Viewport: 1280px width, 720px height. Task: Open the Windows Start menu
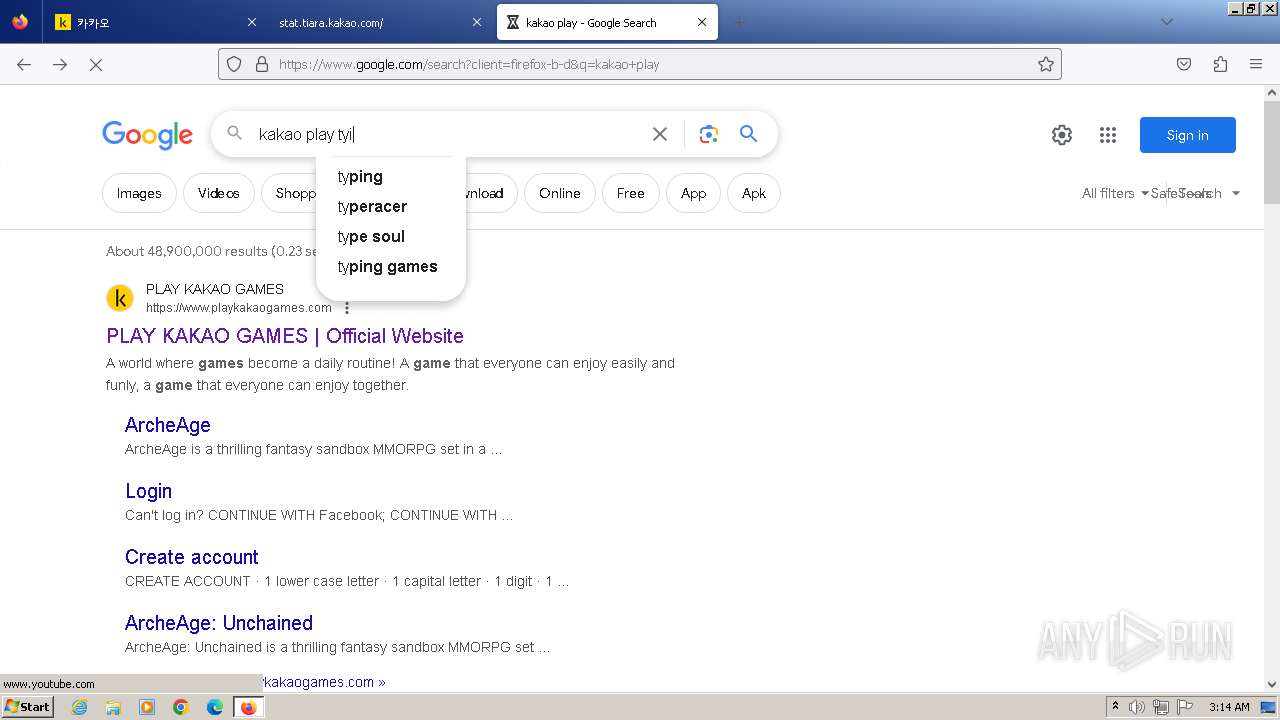[27, 707]
